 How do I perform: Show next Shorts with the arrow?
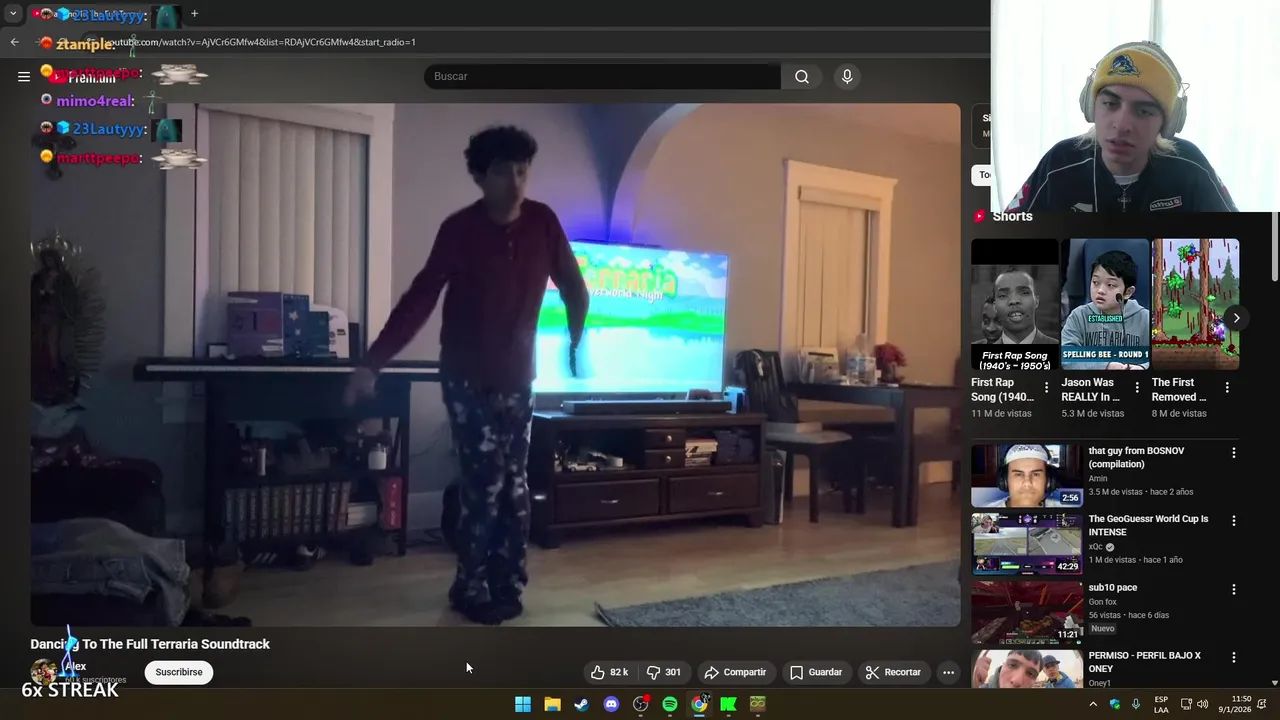pos(1236,318)
